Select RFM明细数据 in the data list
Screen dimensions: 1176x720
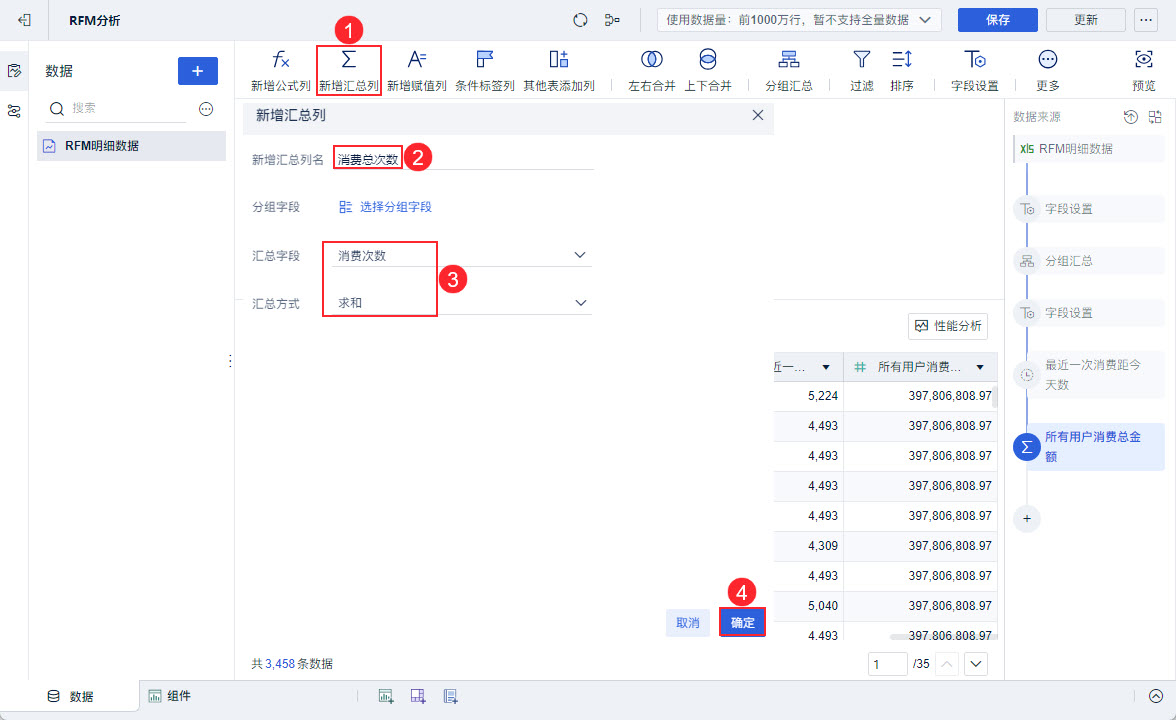click(131, 146)
